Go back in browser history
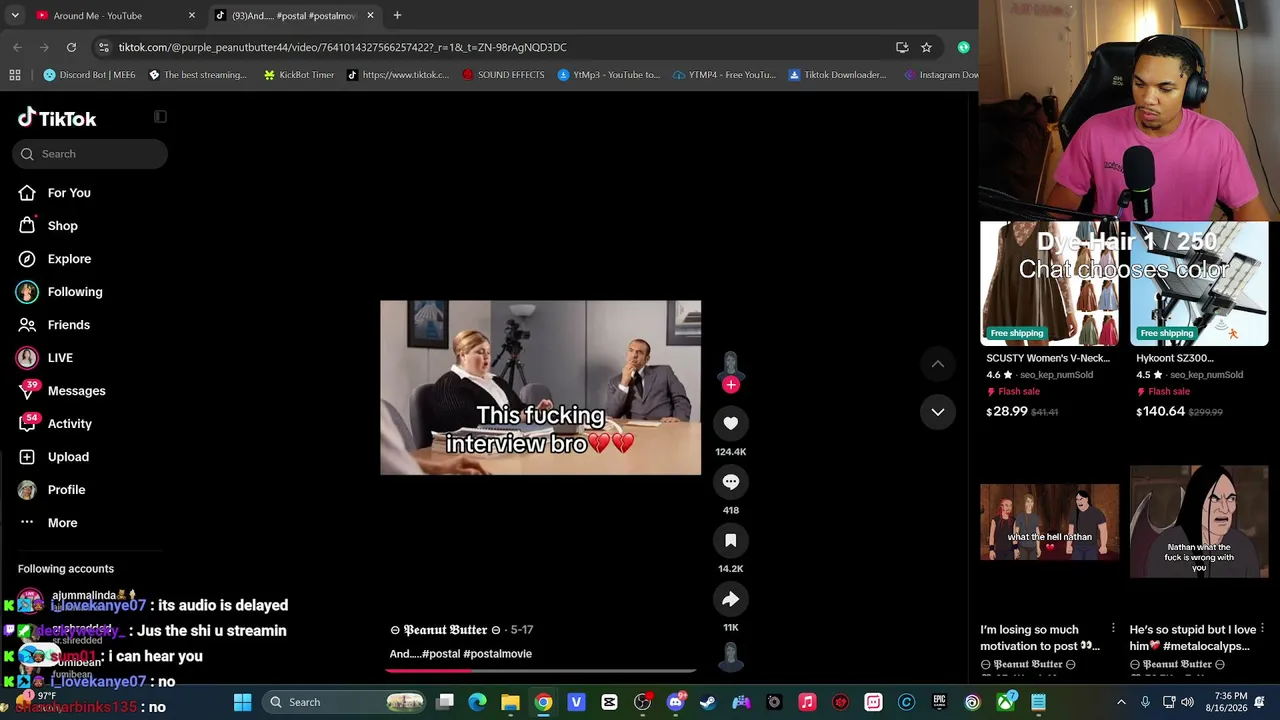The height and width of the screenshot is (720, 1280). point(17,47)
